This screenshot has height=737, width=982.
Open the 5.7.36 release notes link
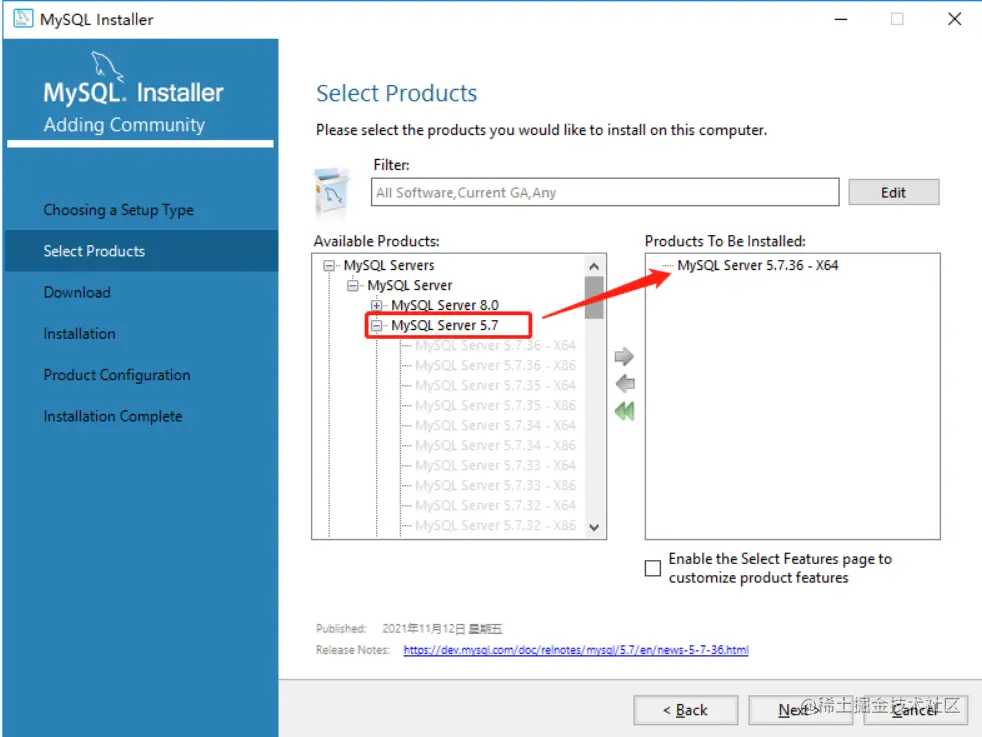(x=576, y=650)
